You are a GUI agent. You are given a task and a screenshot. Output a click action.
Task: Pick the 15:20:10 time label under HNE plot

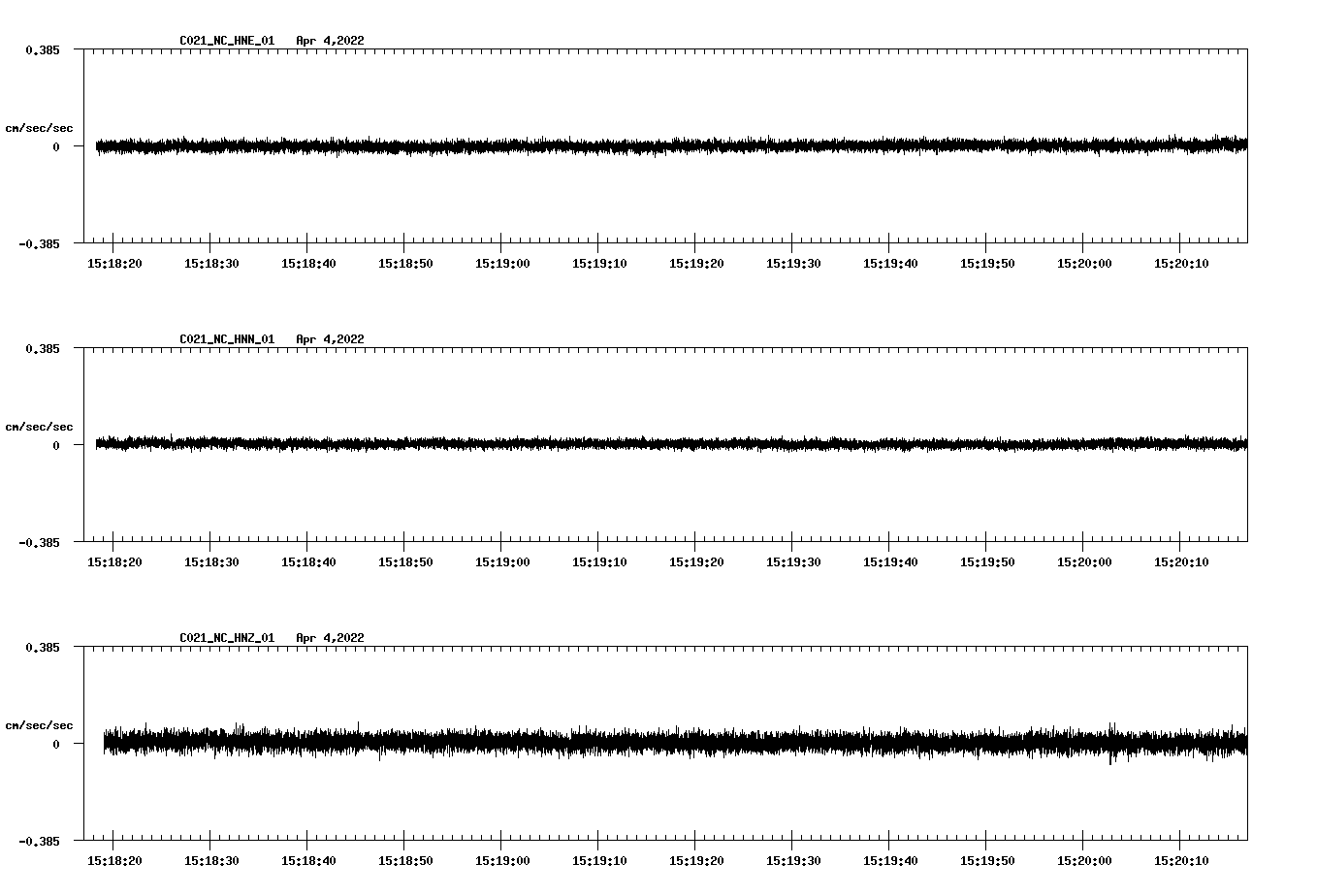point(1181,264)
